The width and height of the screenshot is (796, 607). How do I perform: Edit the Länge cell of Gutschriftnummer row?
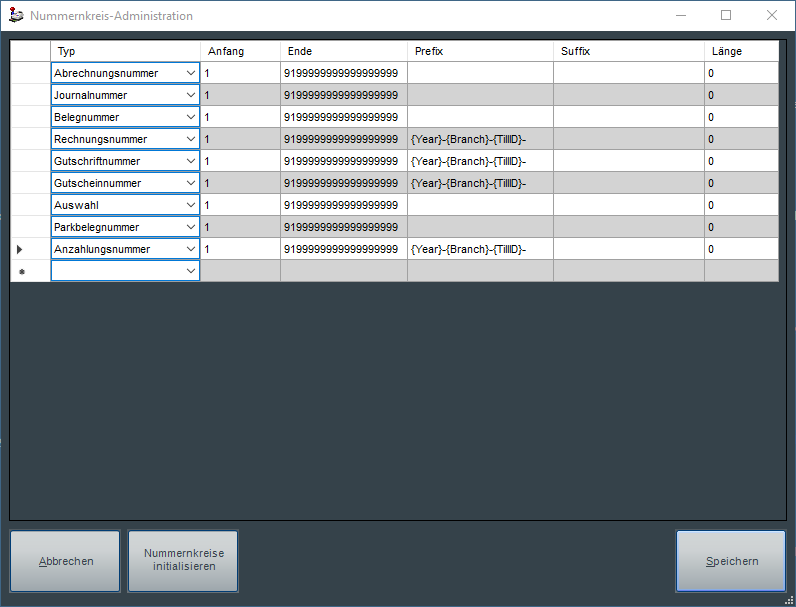tap(740, 161)
